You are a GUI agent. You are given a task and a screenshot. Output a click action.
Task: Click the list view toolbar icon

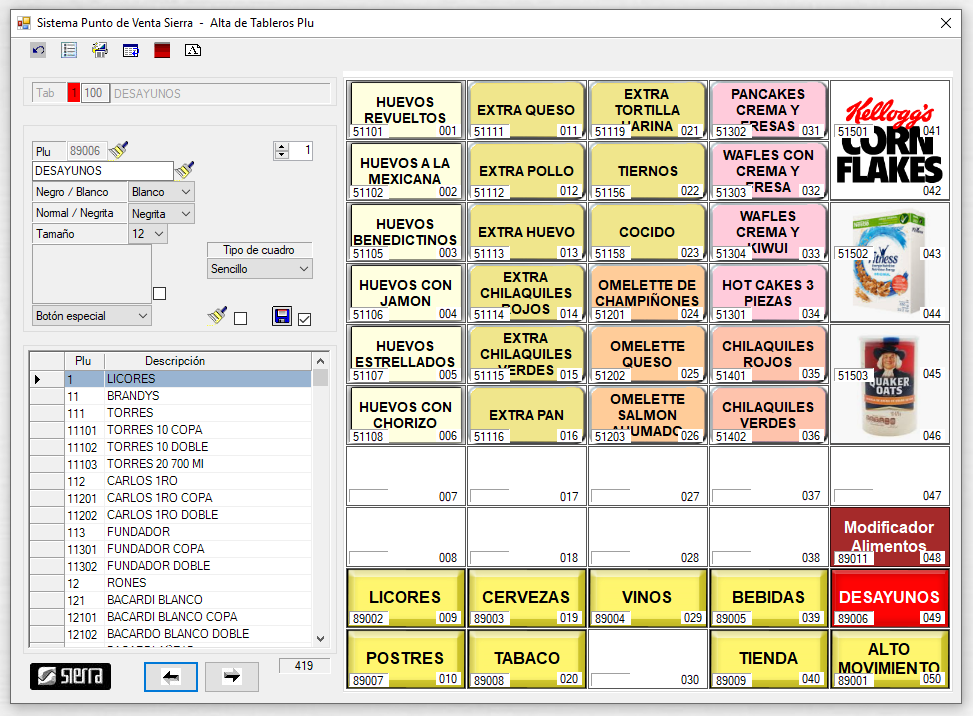69,50
